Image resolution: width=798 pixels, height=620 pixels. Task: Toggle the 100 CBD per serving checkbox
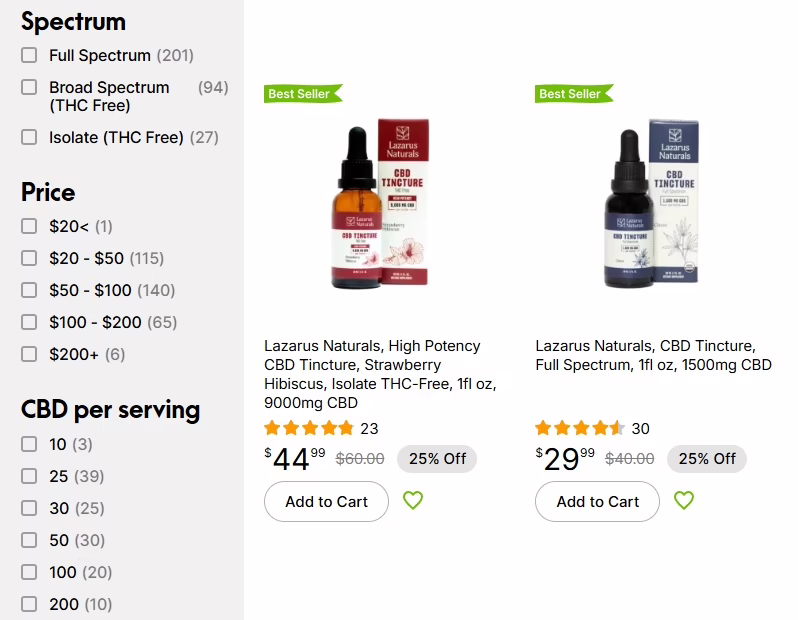click(30, 572)
